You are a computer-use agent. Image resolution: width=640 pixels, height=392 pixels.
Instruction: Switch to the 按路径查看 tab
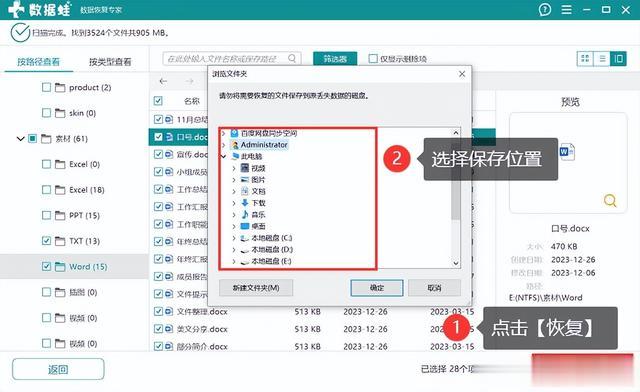pyautogui.click(x=38, y=62)
